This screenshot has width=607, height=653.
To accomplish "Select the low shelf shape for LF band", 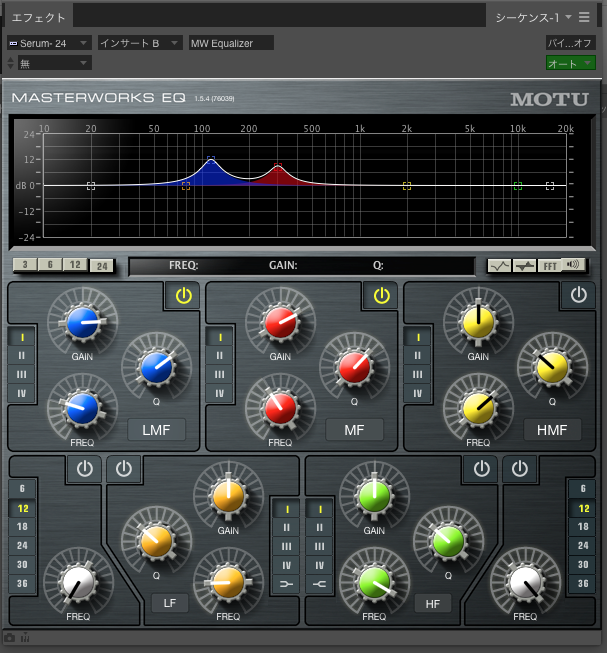I will point(286,584).
